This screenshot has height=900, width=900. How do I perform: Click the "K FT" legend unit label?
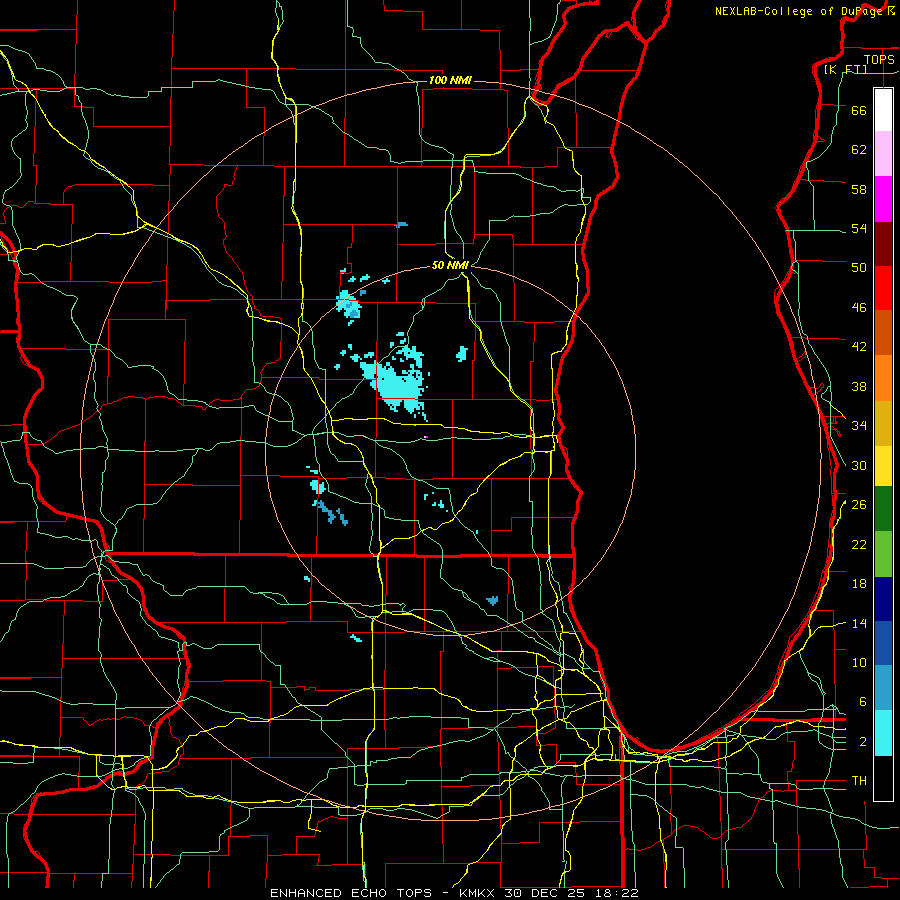point(847,69)
